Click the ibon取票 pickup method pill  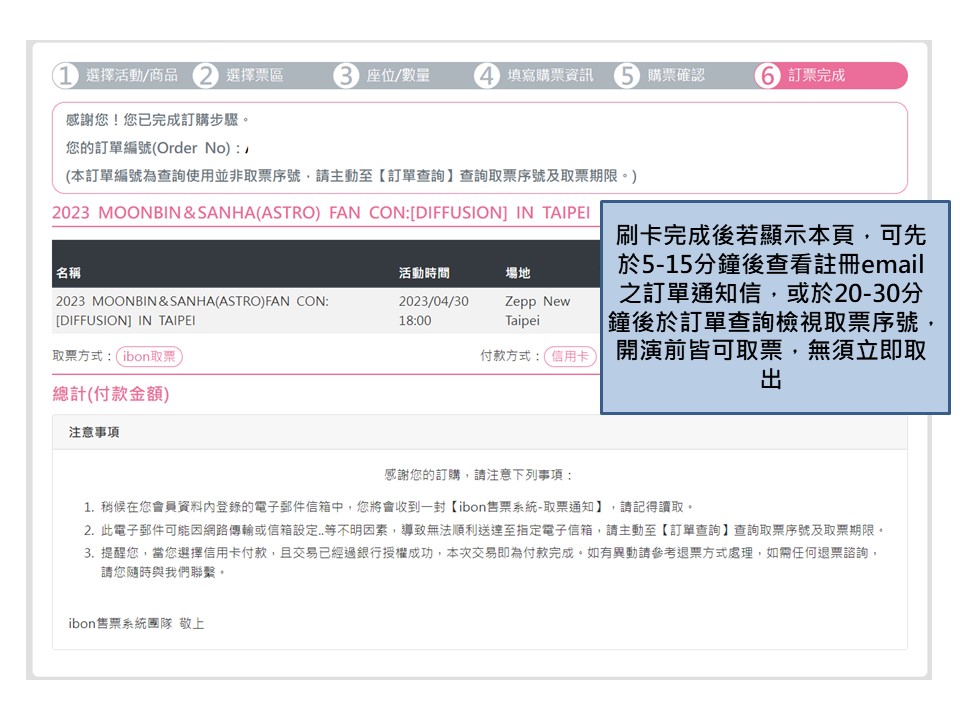click(x=149, y=357)
